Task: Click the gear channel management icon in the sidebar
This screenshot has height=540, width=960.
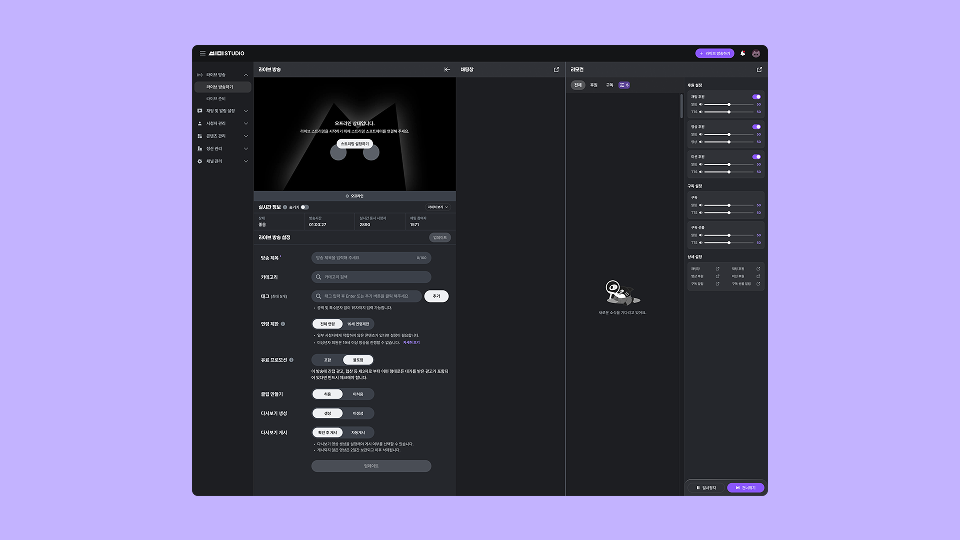Action: 200,161
